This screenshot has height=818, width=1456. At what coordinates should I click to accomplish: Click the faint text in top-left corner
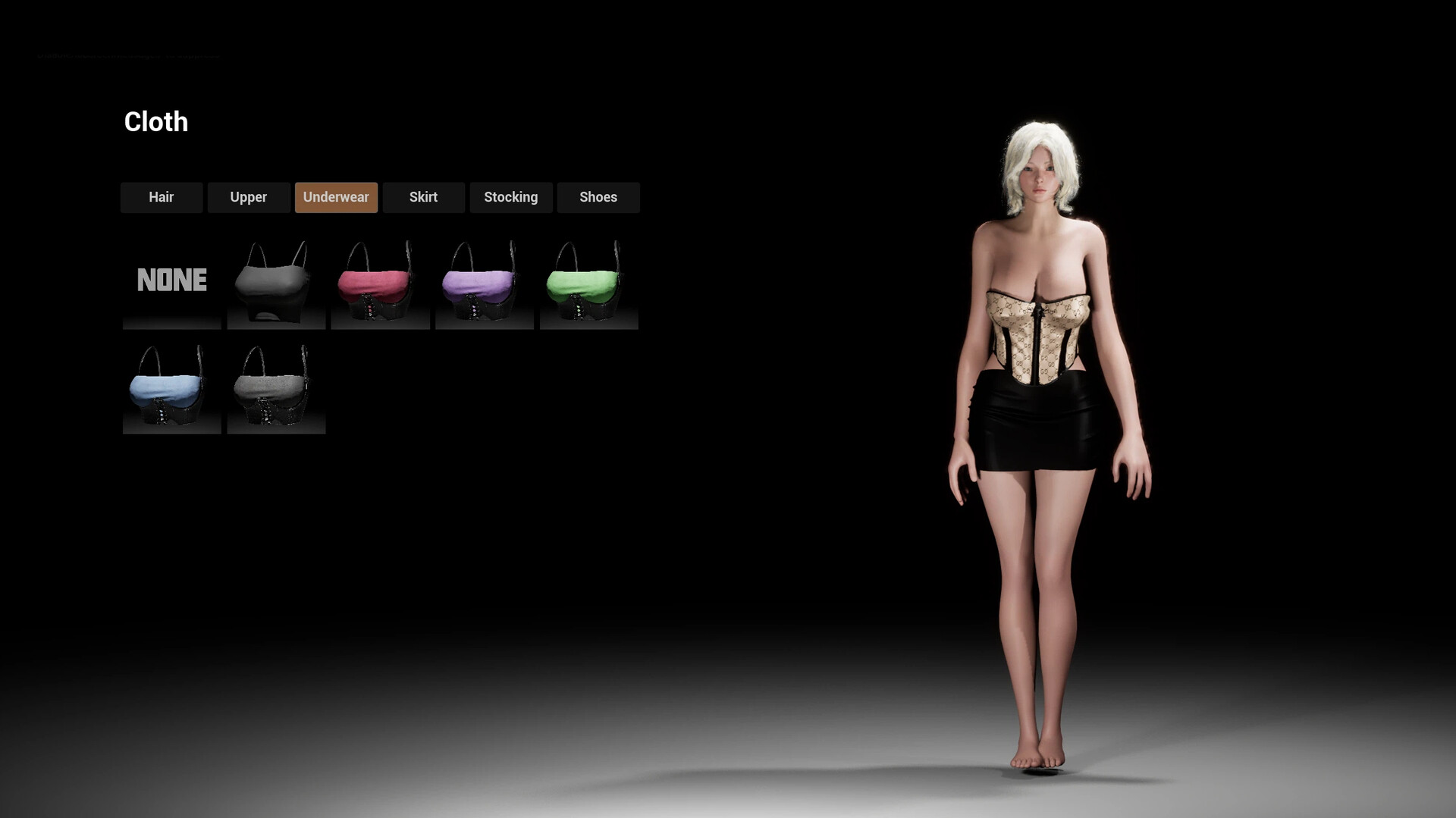point(128,56)
